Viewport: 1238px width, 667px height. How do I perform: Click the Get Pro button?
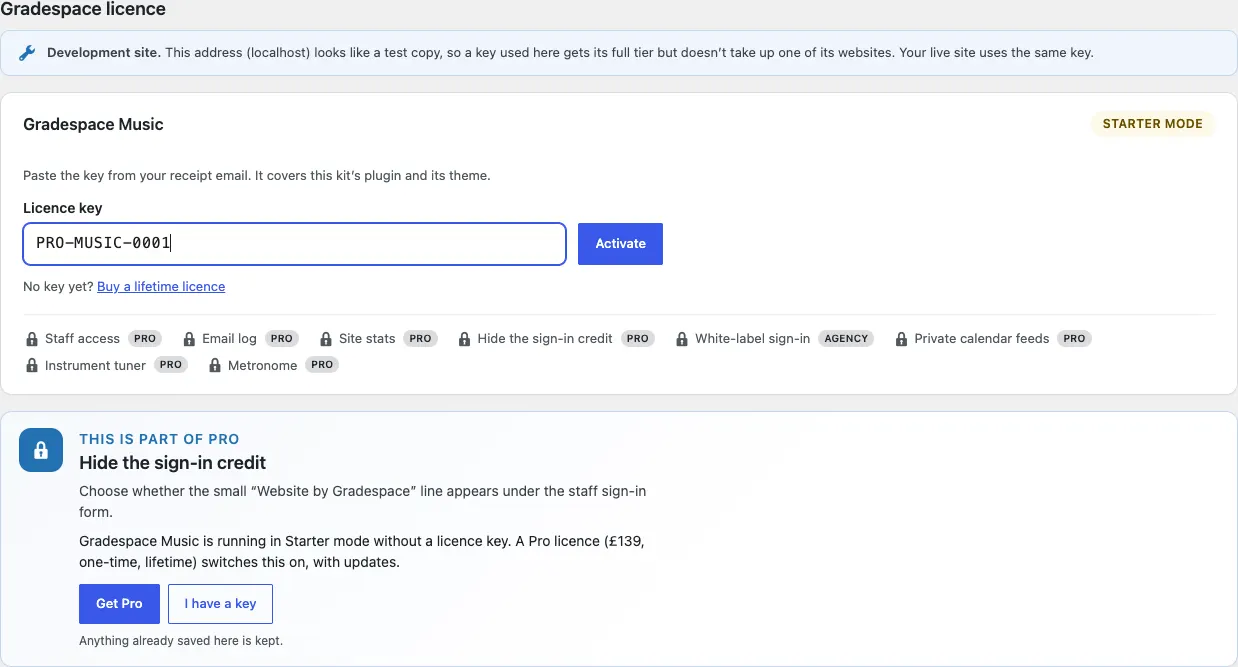(x=119, y=604)
